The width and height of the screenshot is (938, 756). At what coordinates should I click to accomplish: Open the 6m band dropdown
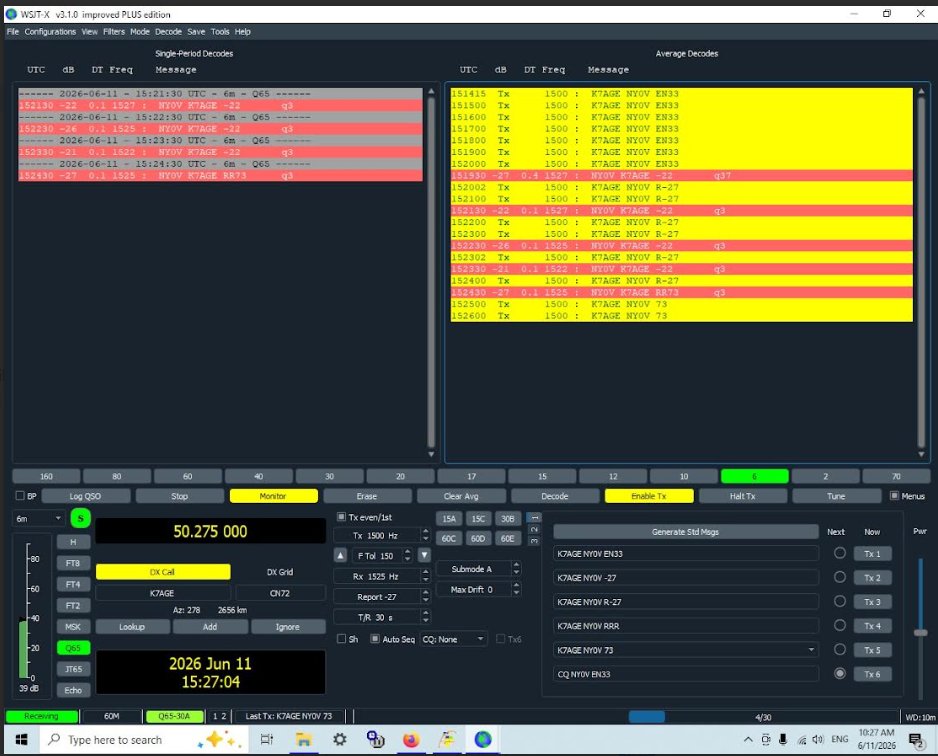39,519
